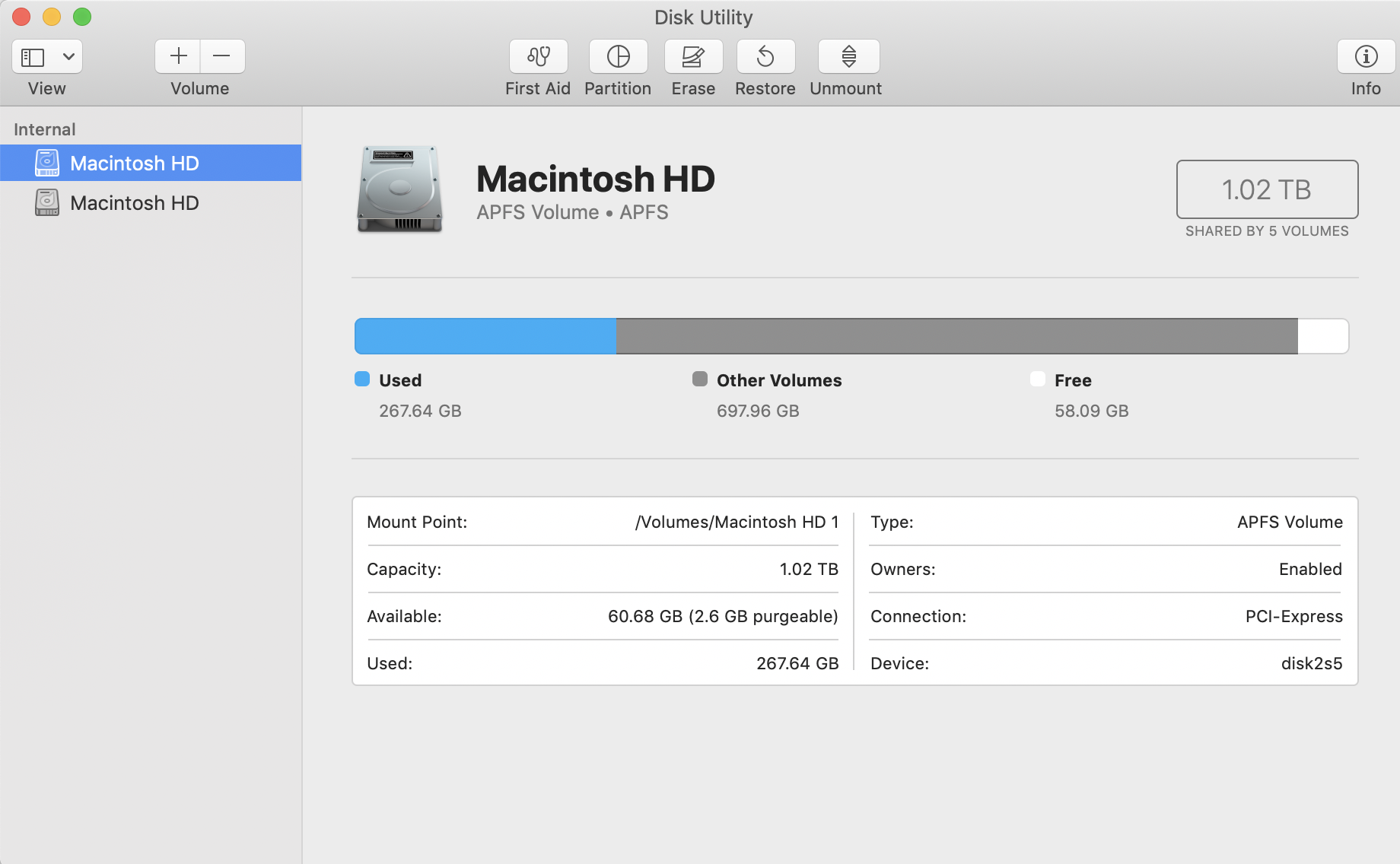Click the Erase disk icon
Viewport: 1400px width, 864px height.
(693, 56)
